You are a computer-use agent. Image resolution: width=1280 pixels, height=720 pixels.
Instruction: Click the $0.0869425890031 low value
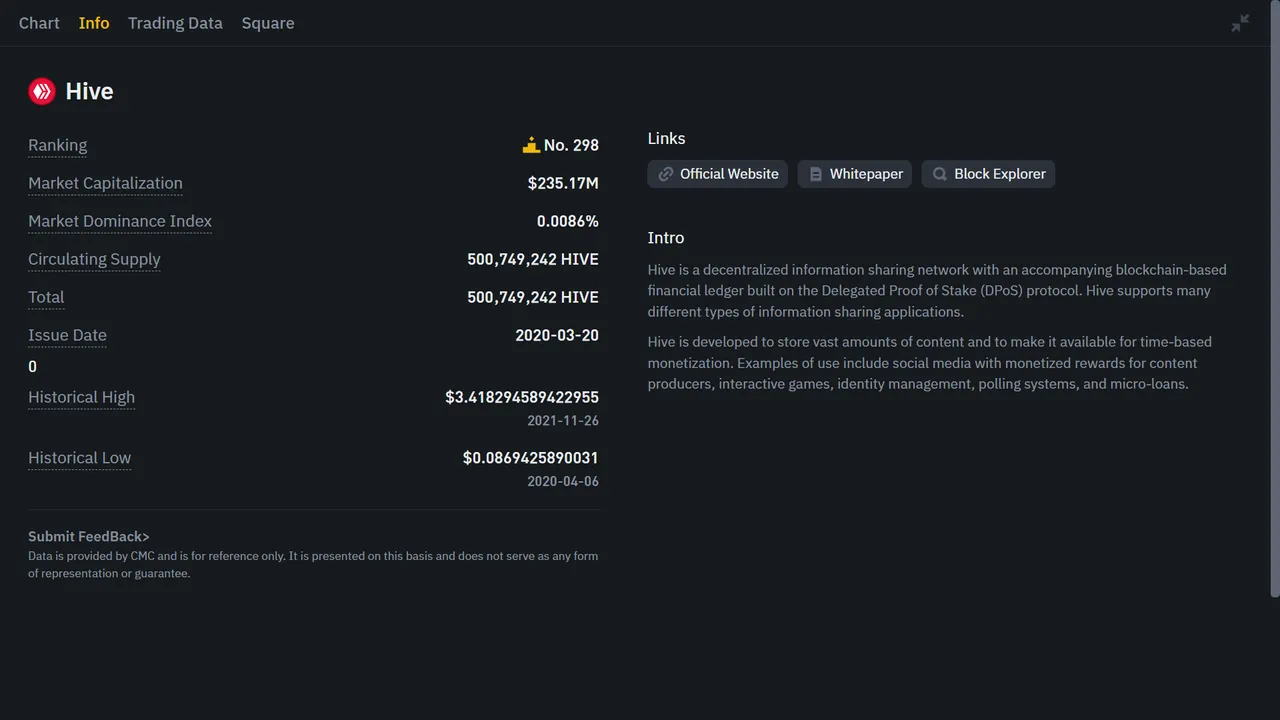pos(531,458)
